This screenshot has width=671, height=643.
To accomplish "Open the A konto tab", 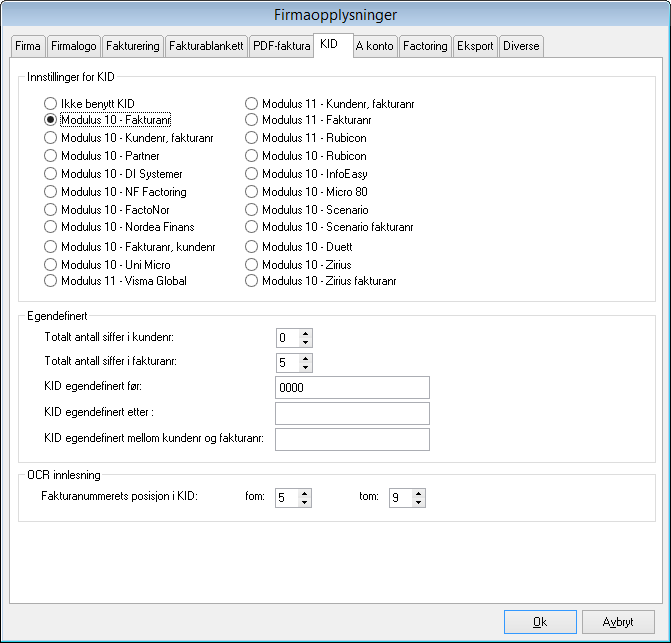I will [x=374, y=46].
